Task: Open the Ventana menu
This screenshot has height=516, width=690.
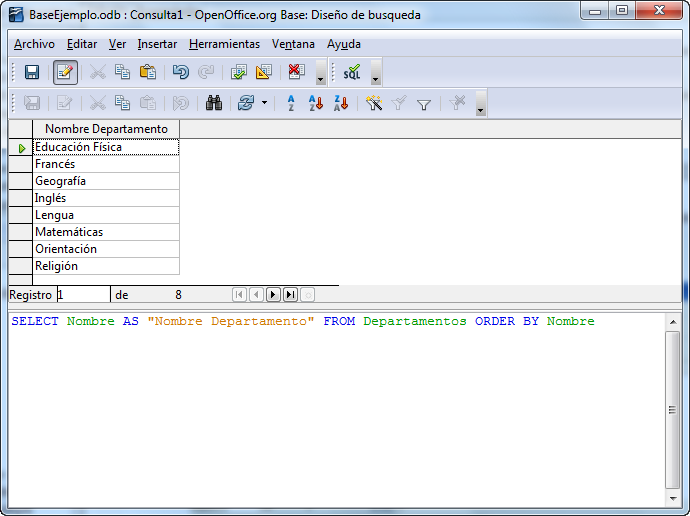Action: [x=293, y=44]
